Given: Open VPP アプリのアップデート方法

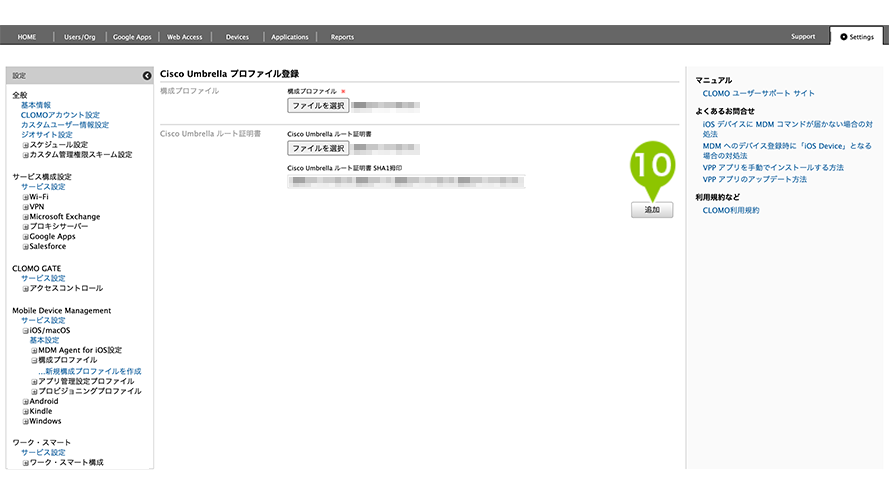Looking at the screenshot, I should click(755, 179).
